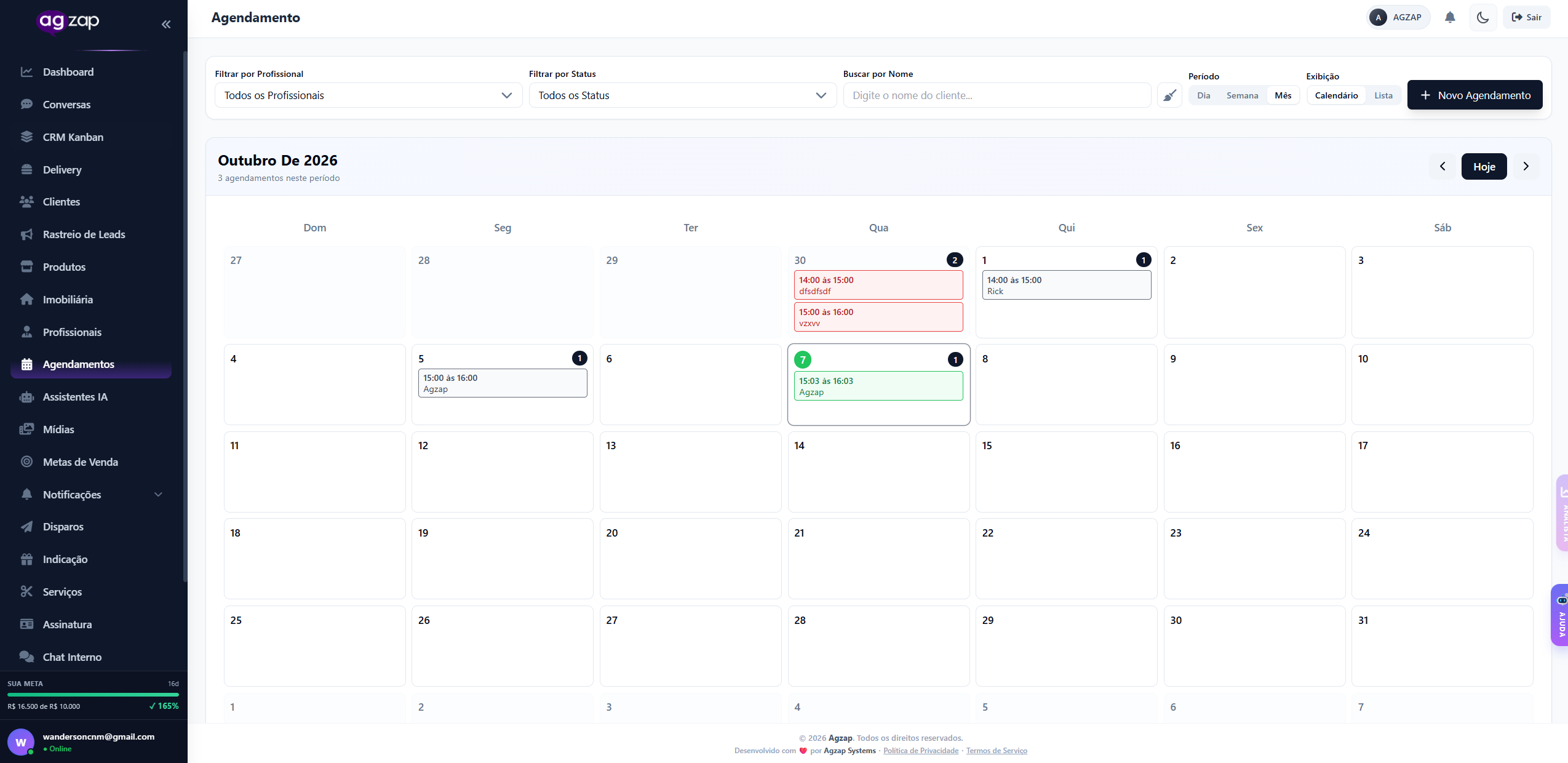Viewport: 1568px width, 763px height.
Task: Open Todos os Profissionais dropdown
Action: pos(368,95)
